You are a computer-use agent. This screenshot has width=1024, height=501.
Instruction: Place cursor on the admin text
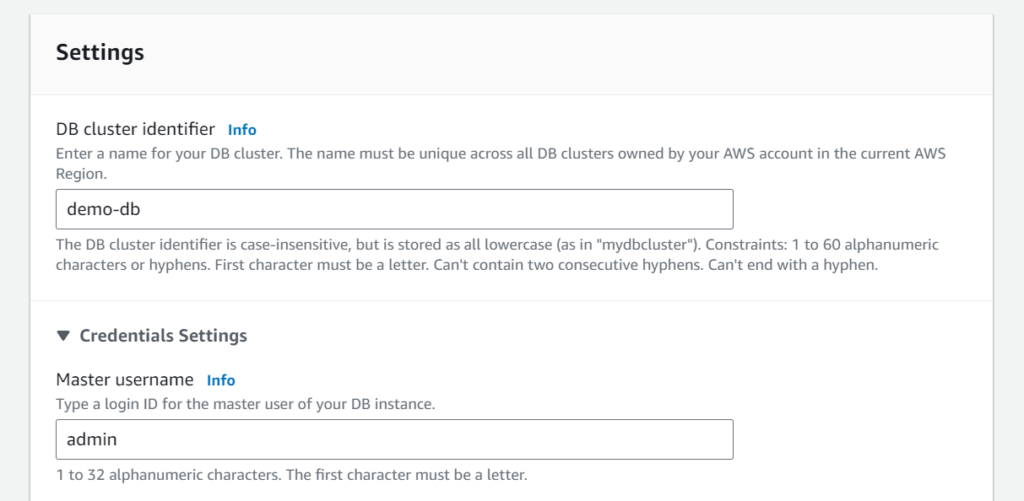(x=91, y=439)
